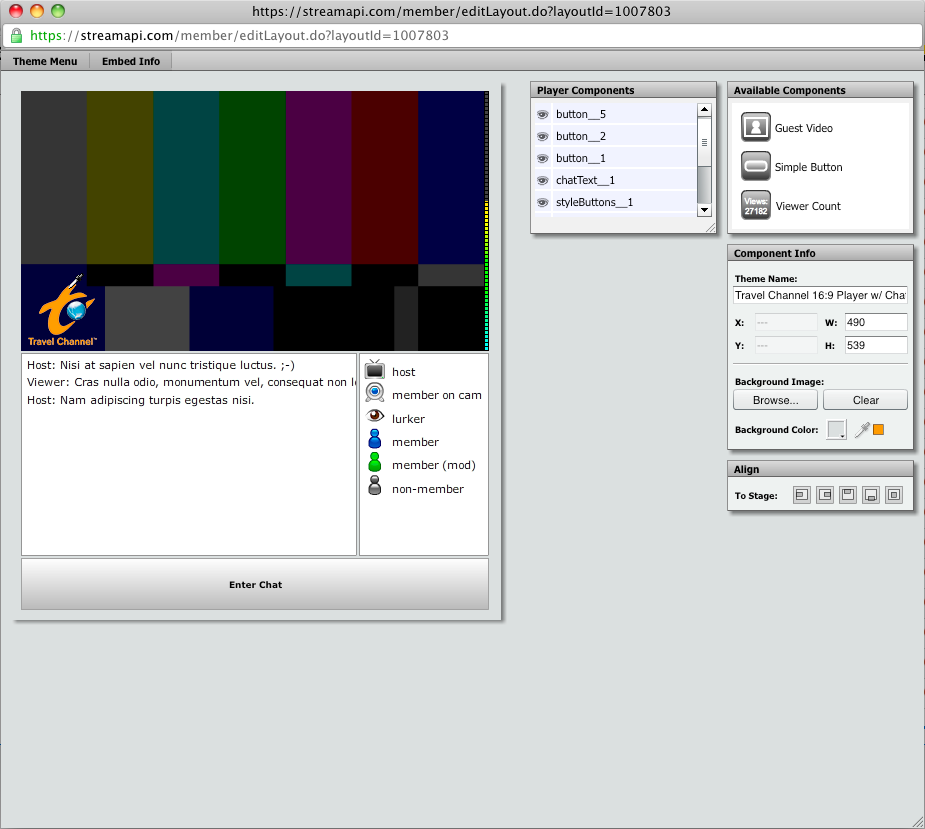Open the Embed Info menu

(x=130, y=61)
